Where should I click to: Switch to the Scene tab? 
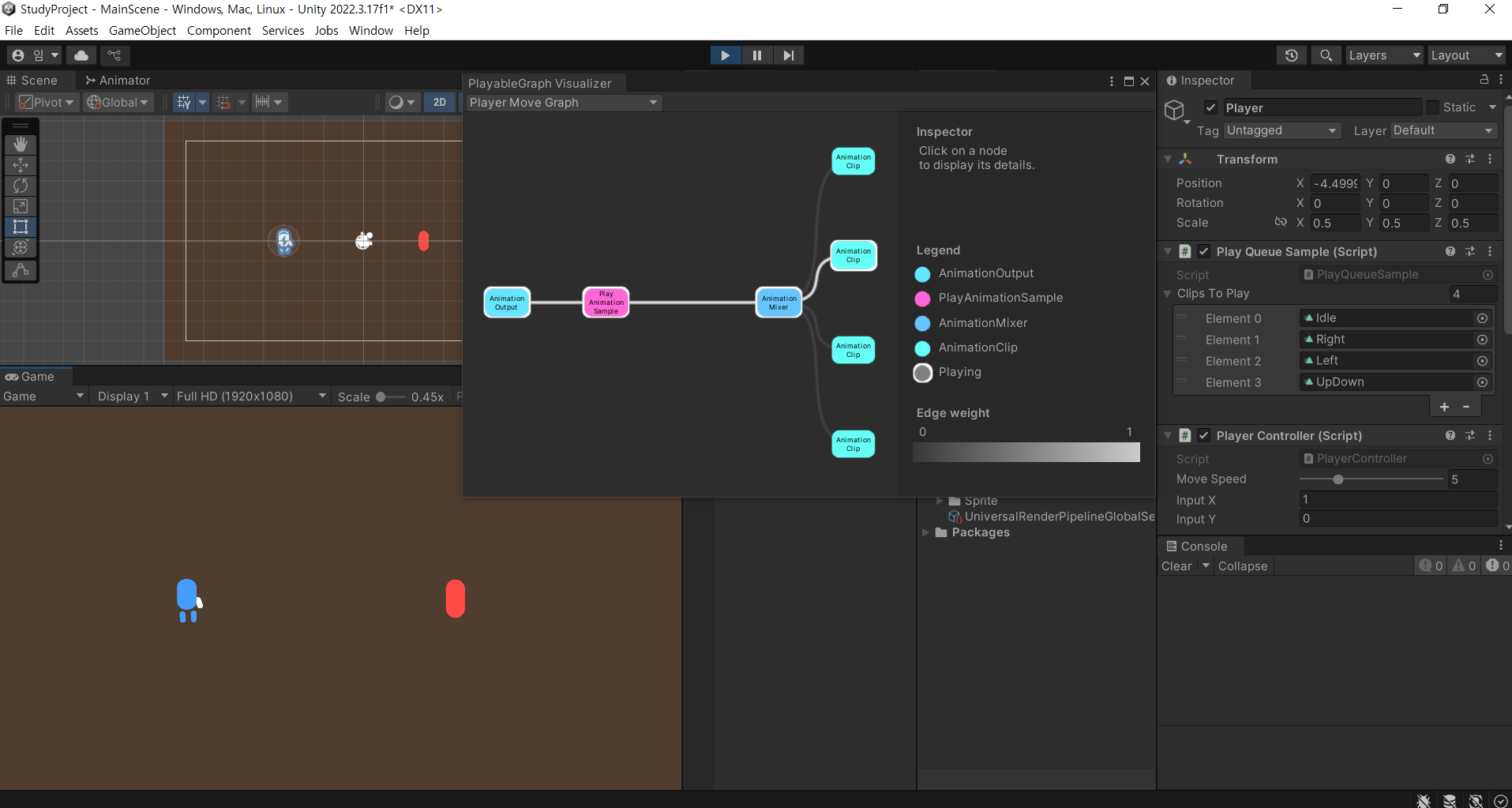click(32, 80)
